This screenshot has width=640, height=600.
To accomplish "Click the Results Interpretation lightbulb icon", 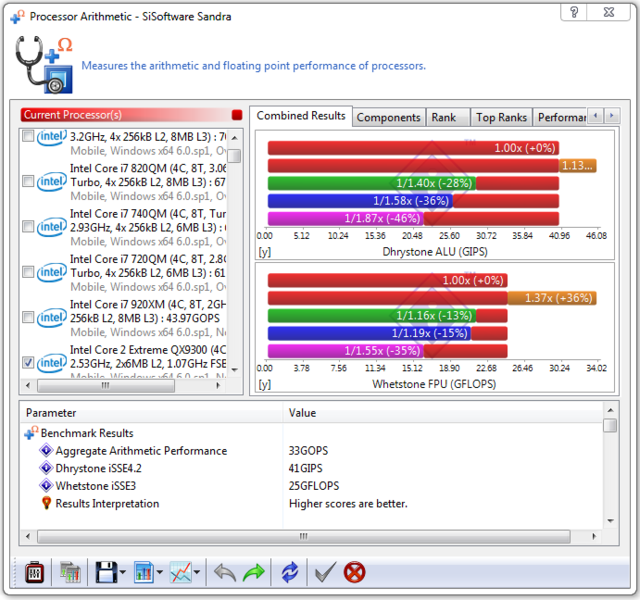I will tap(47, 503).
